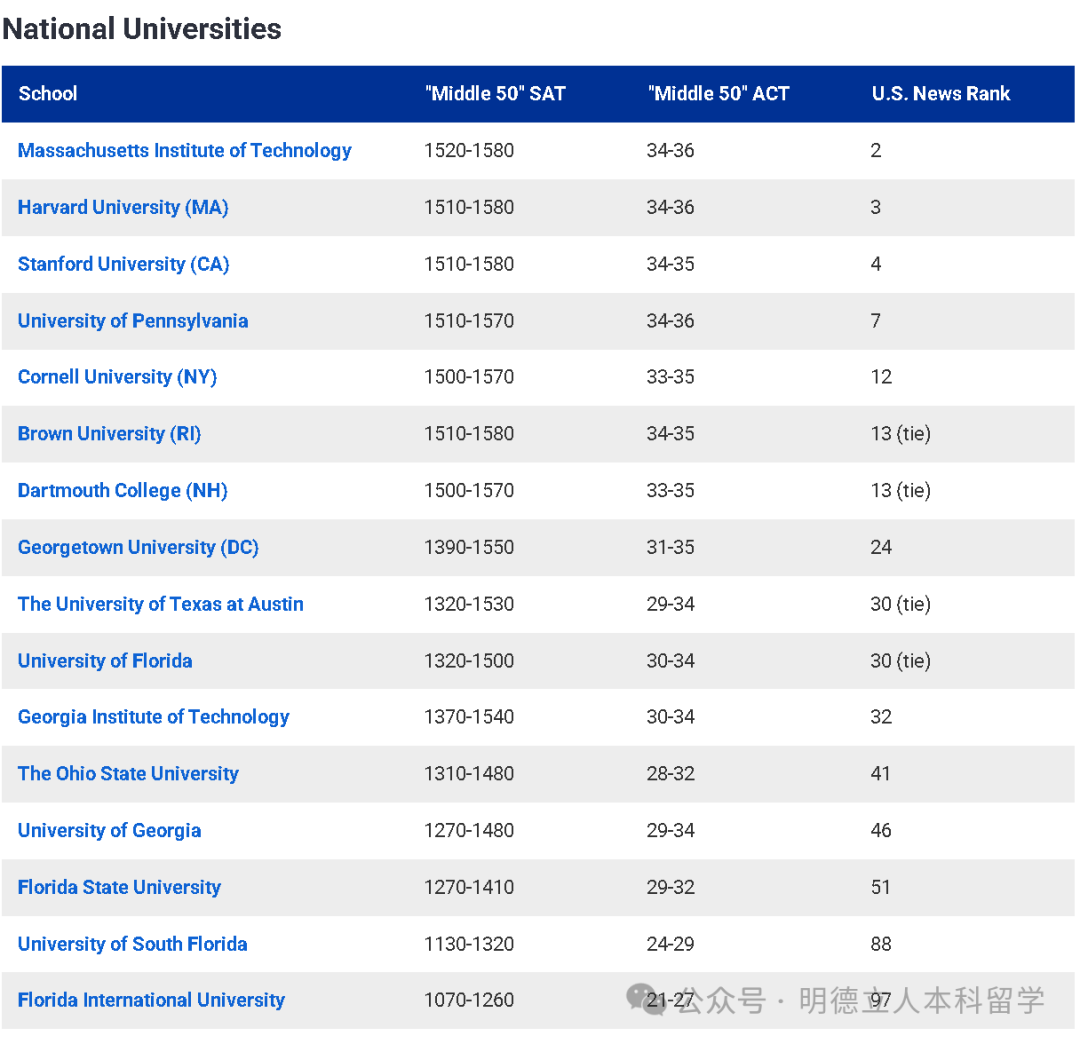Select Dartmouth College's rank 13 (tie)
This screenshot has height=1044, width=1080.
[x=900, y=490]
